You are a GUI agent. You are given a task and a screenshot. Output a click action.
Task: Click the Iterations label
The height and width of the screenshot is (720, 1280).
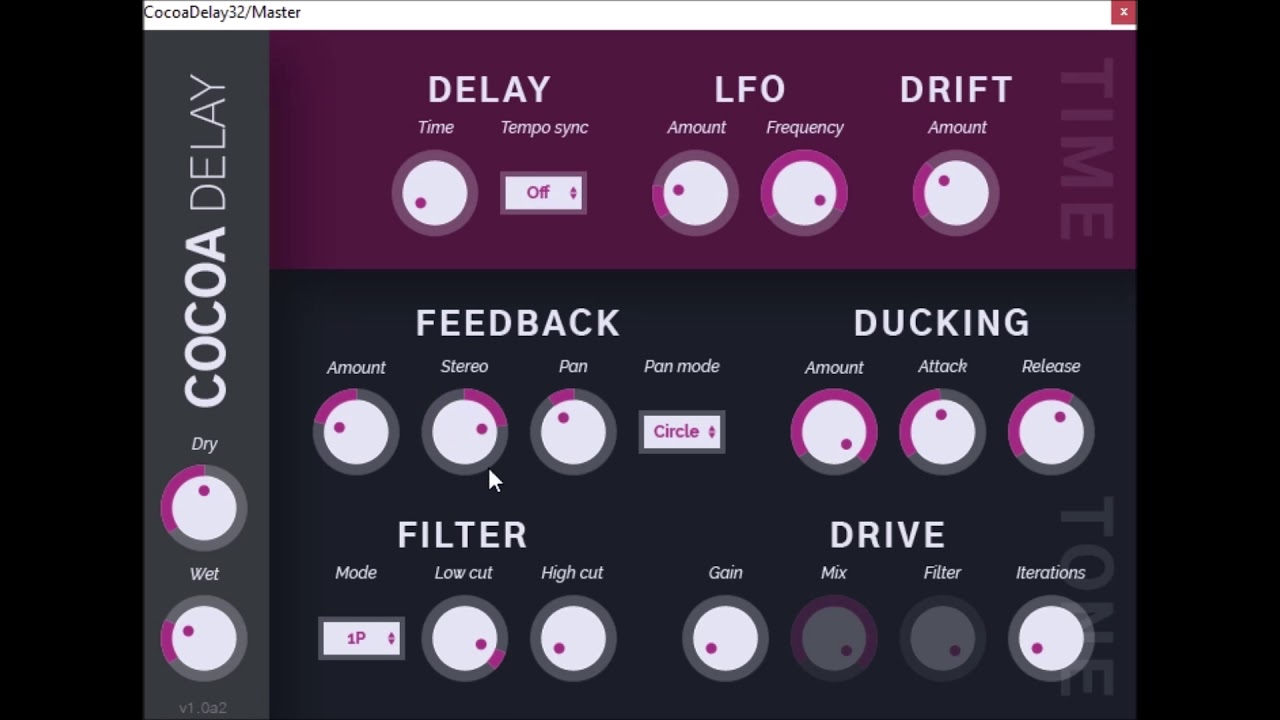tap(1051, 573)
